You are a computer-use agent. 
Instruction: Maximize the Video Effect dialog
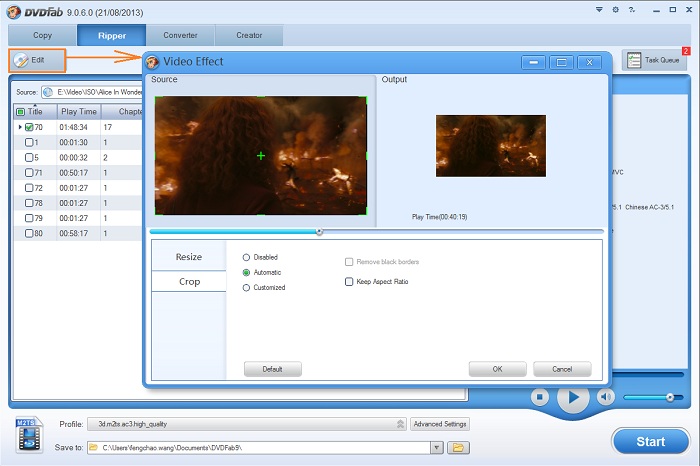[561, 62]
